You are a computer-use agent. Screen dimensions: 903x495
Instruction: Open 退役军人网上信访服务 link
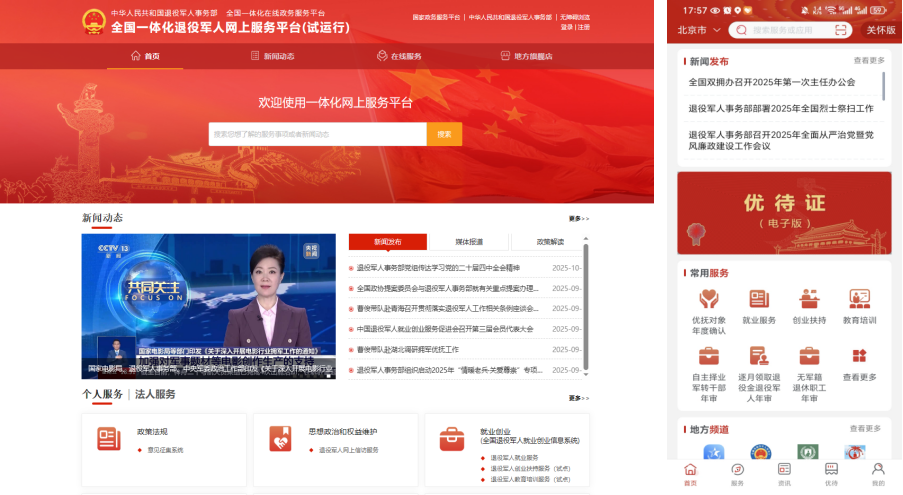point(348,450)
